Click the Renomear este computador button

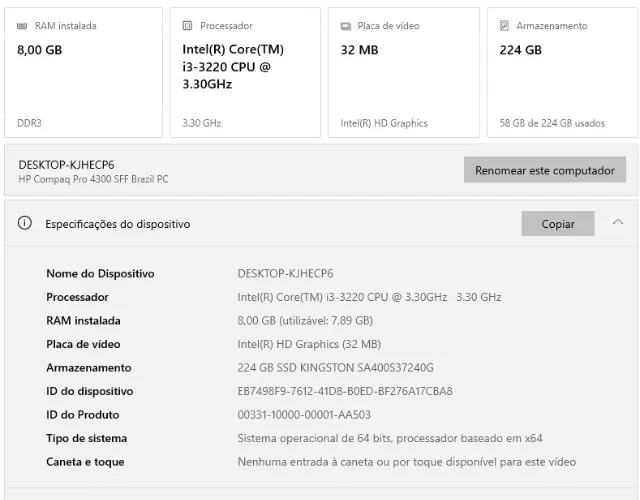tap(544, 170)
